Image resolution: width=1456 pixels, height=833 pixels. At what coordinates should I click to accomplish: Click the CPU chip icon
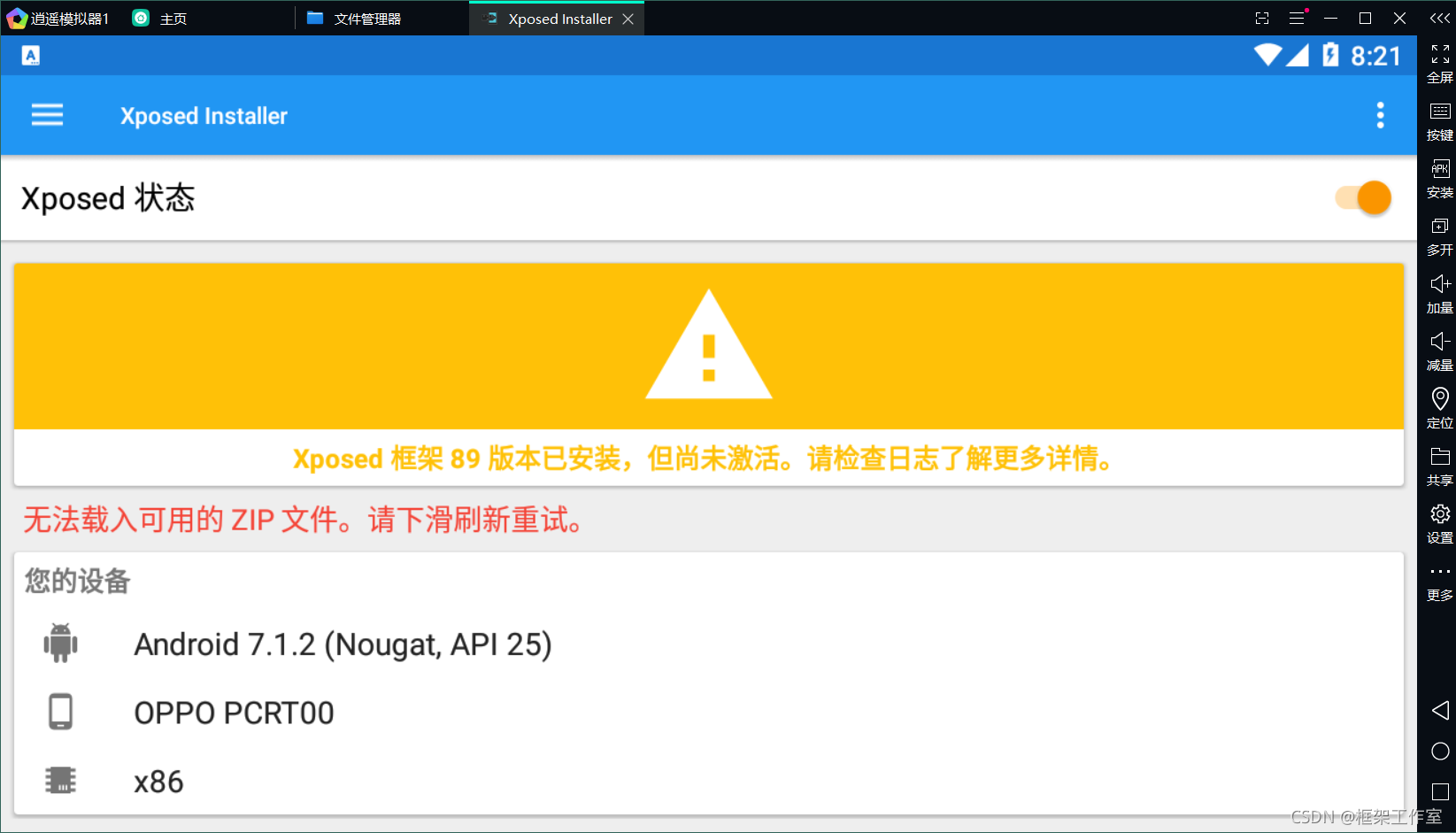pos(60,780)
